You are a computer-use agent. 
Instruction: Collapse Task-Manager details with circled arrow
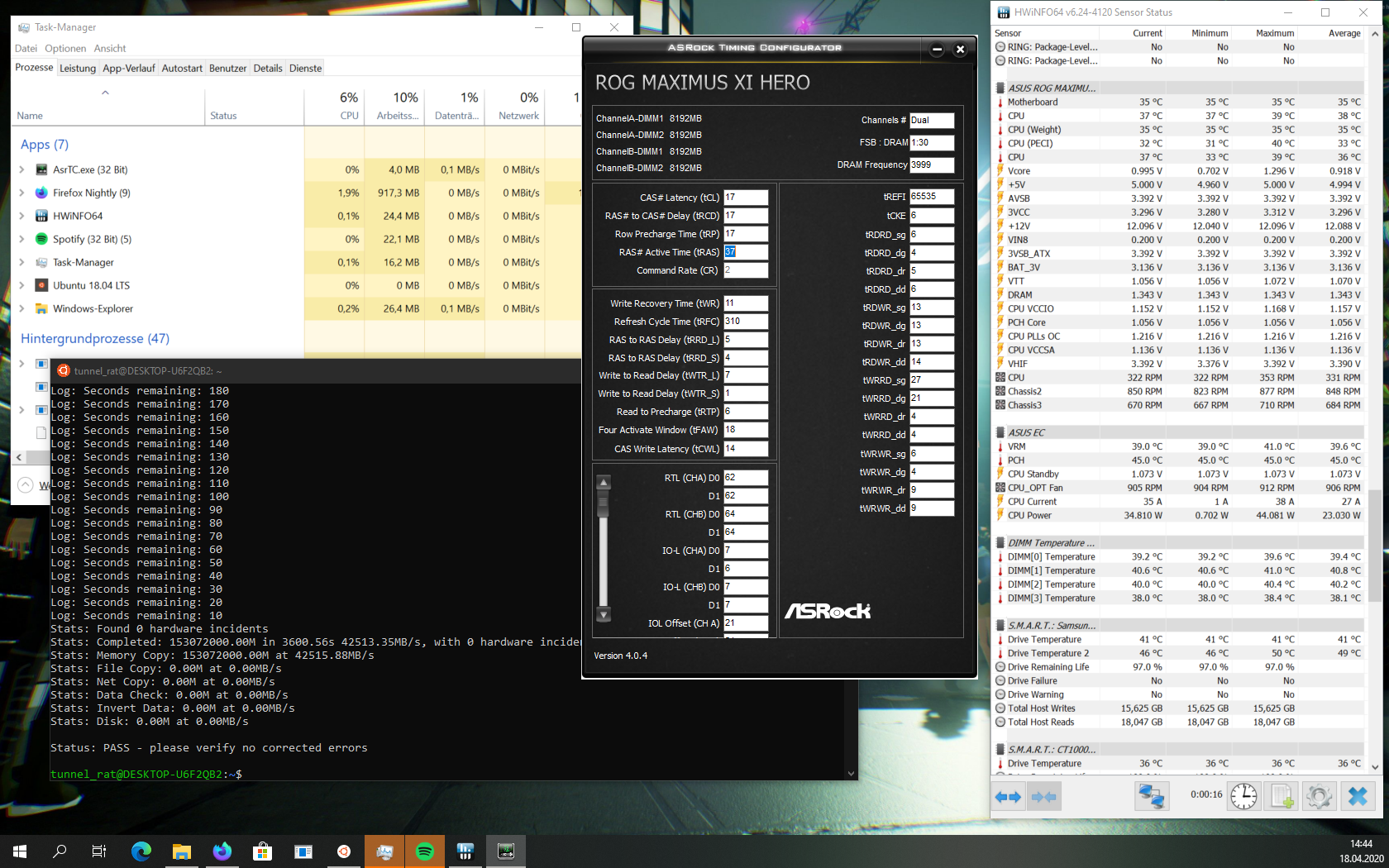coord(26,485)
